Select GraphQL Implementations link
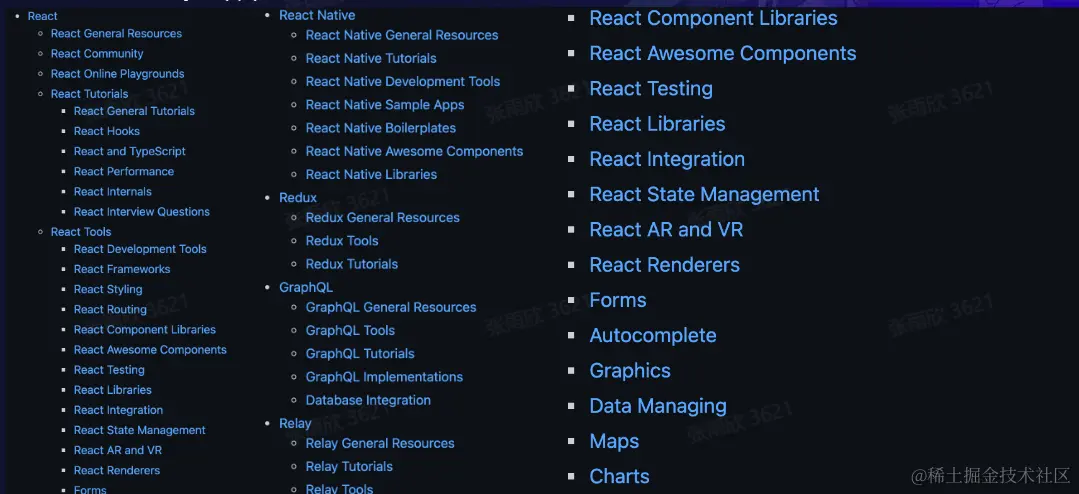Screen dimensions: 1079x494 pos(384,377)
